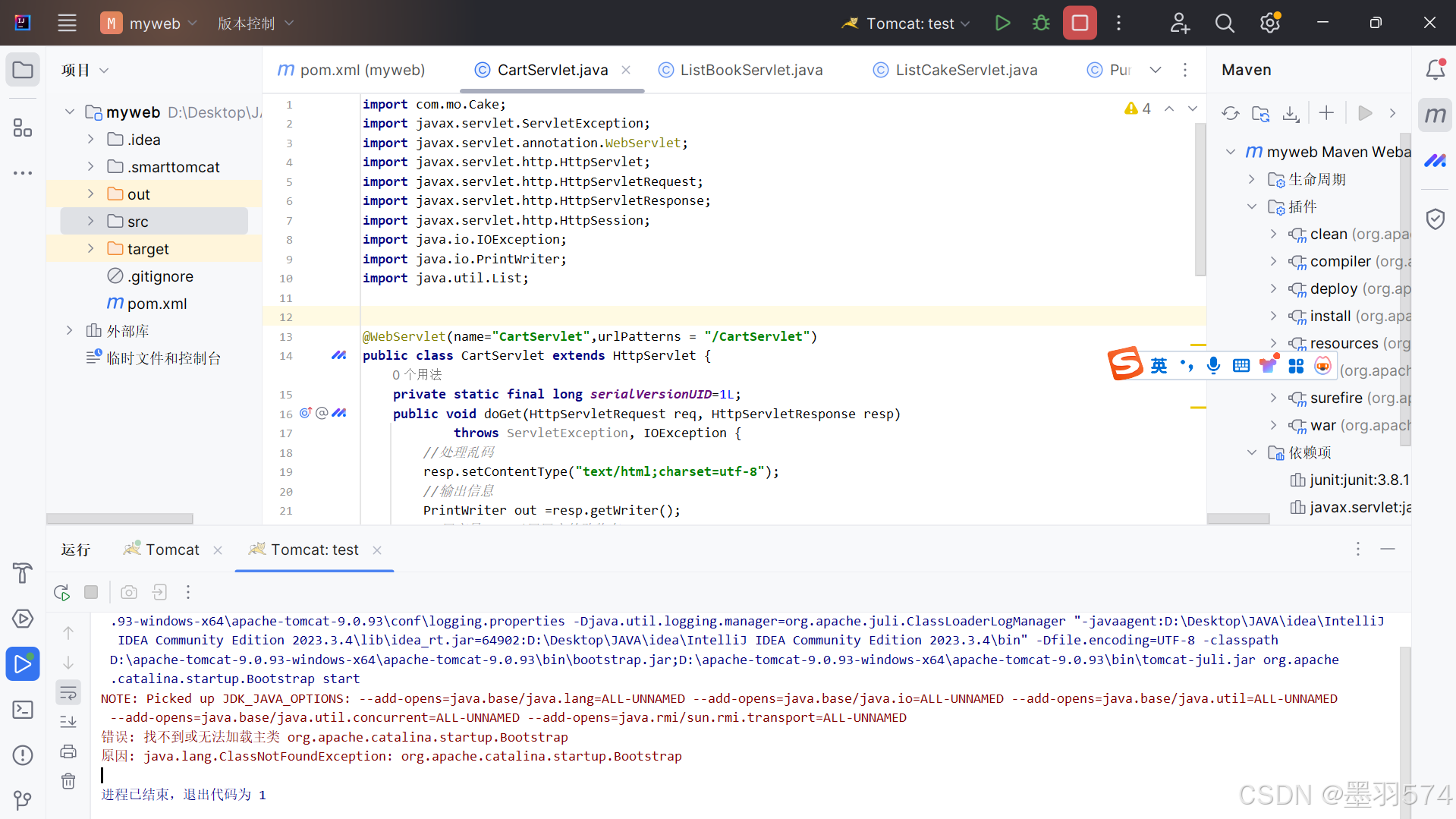Rerun the Tomcat: test configuration
The image size is (1456, 819).
[x=62, y=592]
